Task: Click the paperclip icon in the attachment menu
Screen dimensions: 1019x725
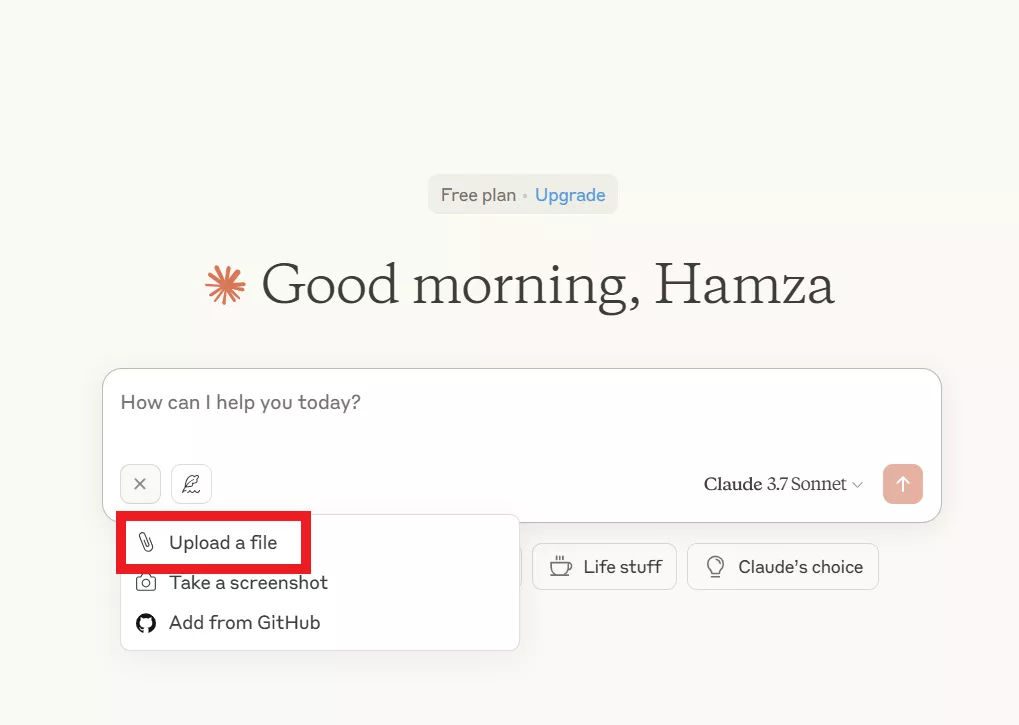Action: pyautogui.click(x=146, y=543)
